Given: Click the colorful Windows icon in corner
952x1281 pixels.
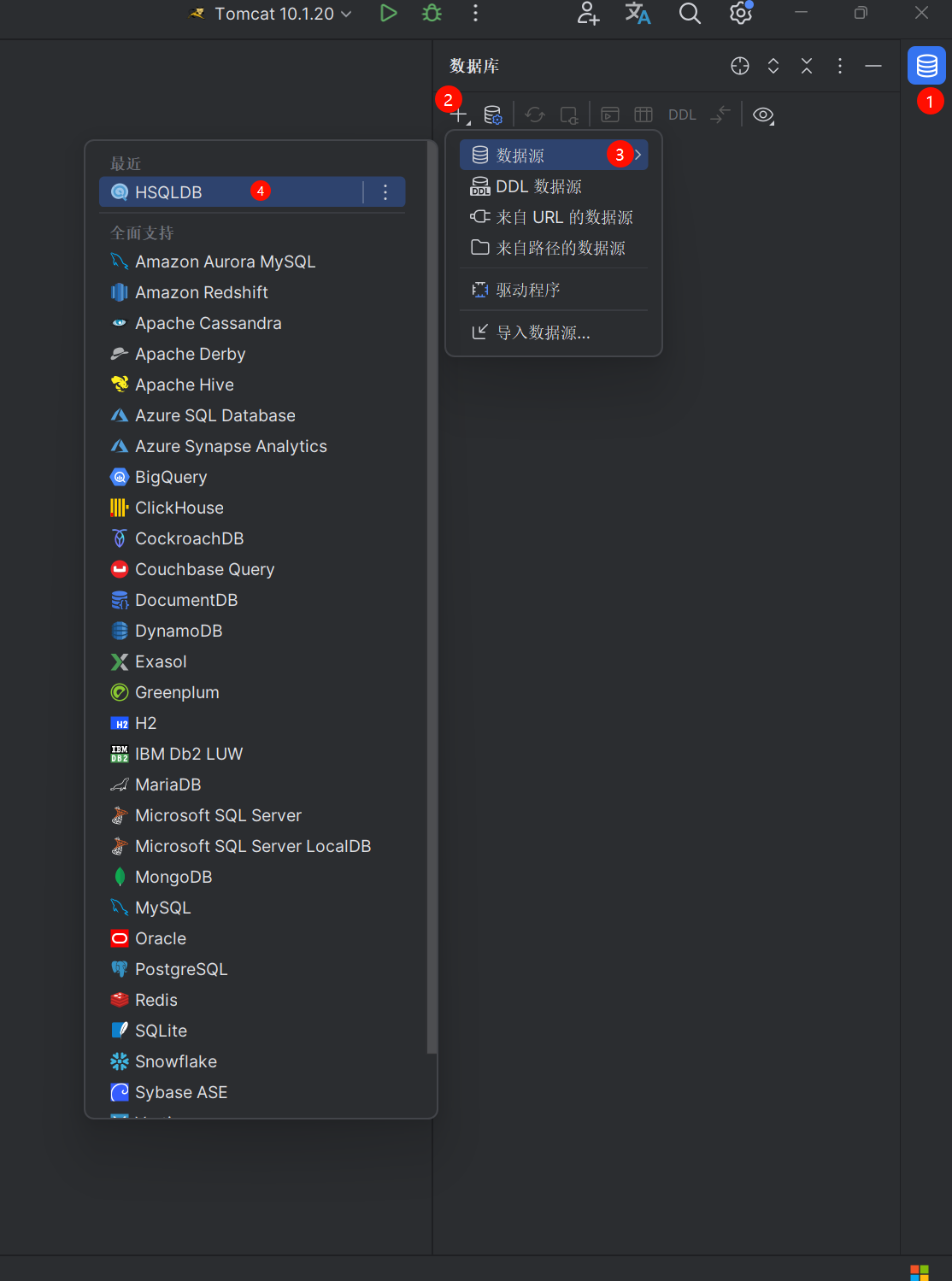Looking at the screenshot, I should [x=920, y=1272].
